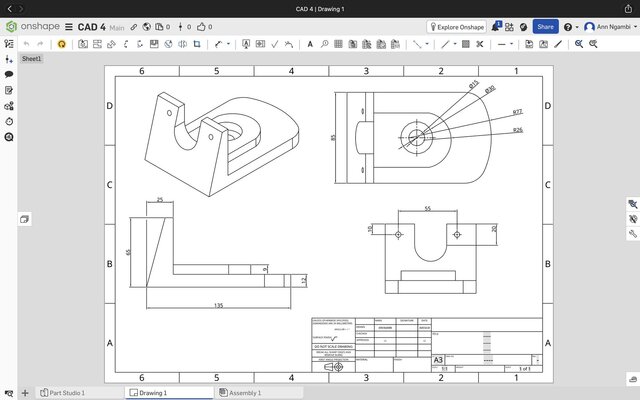The height and width of the screenshot is (400, 640).
Task: Click the learning center globe icon
Action: tap(523, 27)
